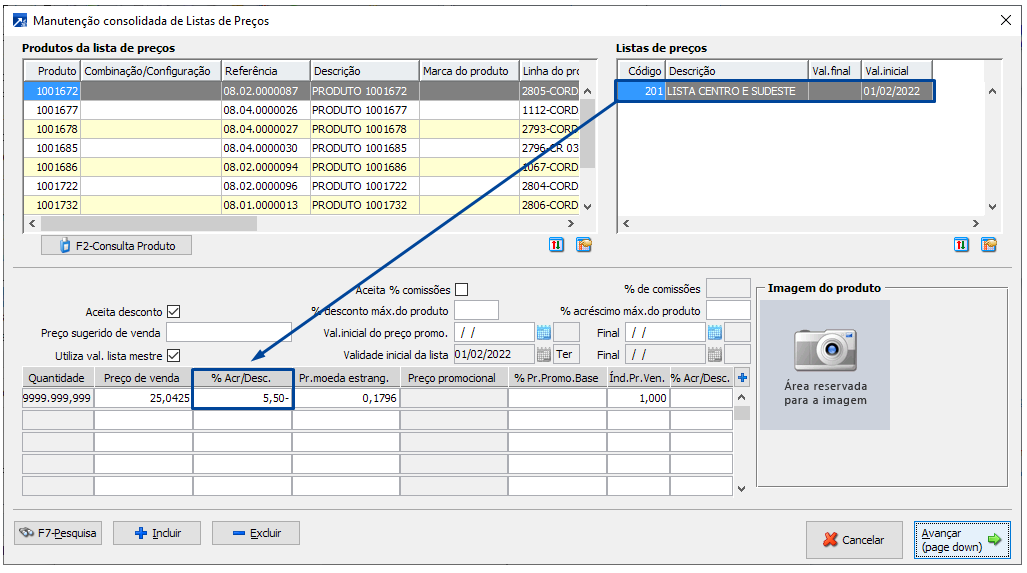Enable the Aceita % comissões checkbox
Screen dimensions: 1027x573
[x=462, y=290]
